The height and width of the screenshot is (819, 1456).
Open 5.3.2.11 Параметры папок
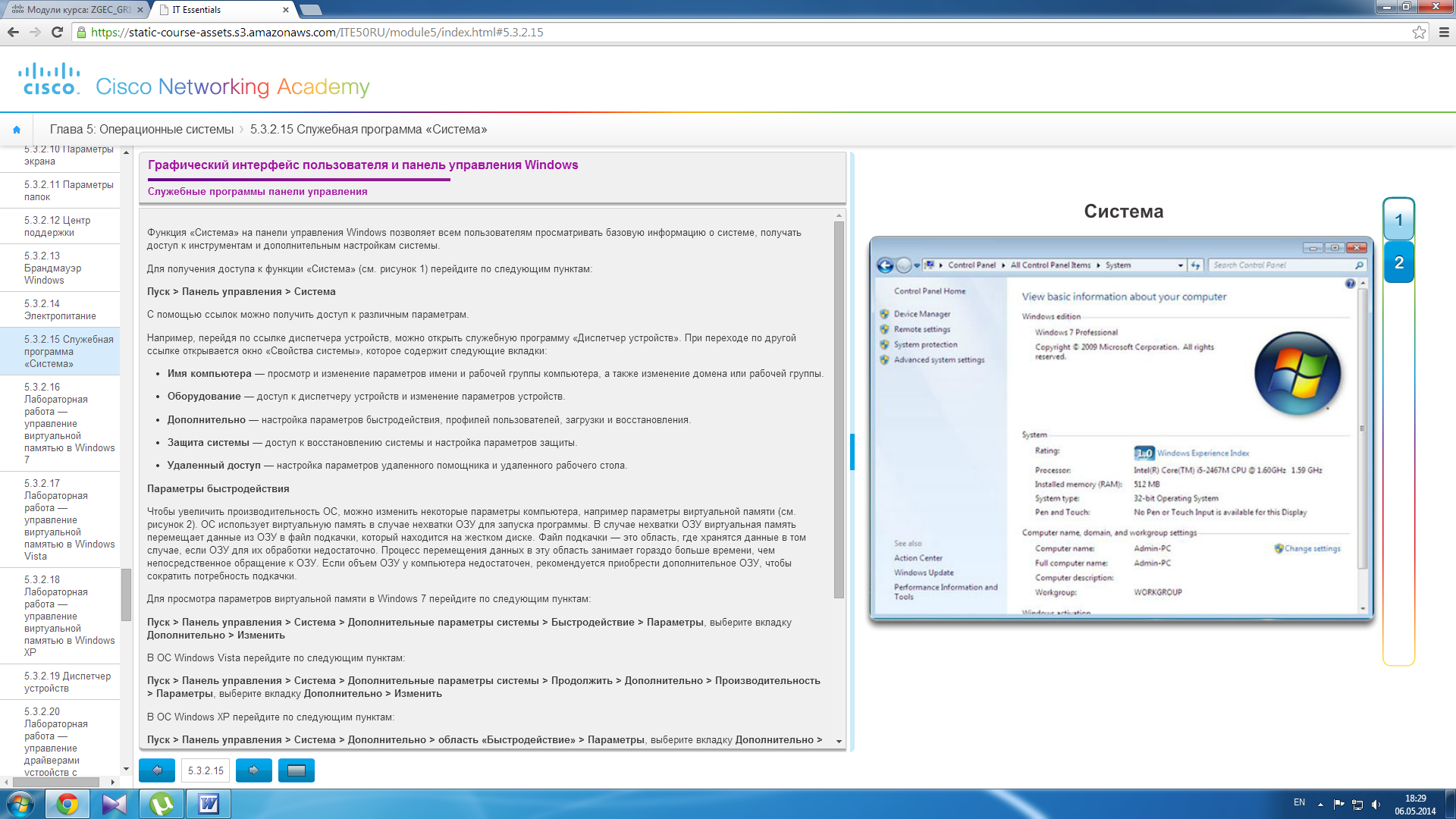point(60,190)
